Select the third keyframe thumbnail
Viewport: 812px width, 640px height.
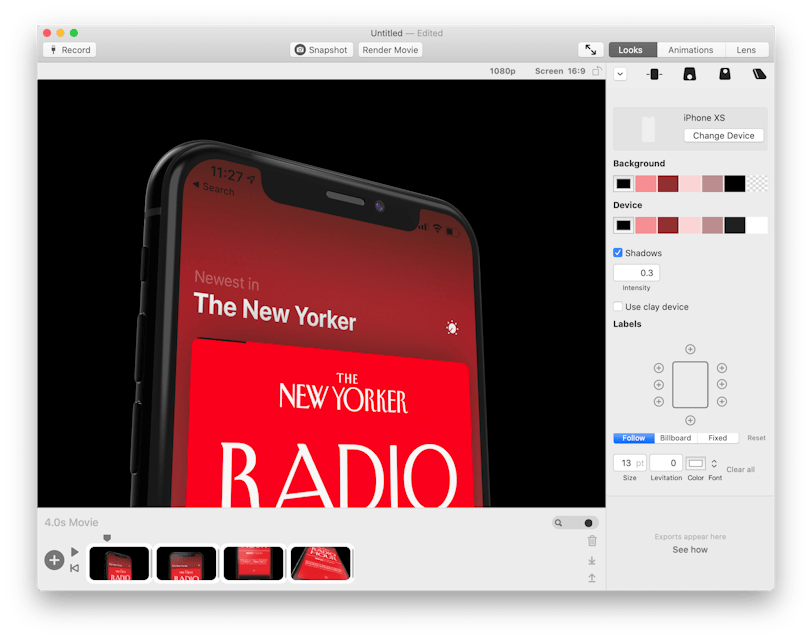click(x=254, y=563)
